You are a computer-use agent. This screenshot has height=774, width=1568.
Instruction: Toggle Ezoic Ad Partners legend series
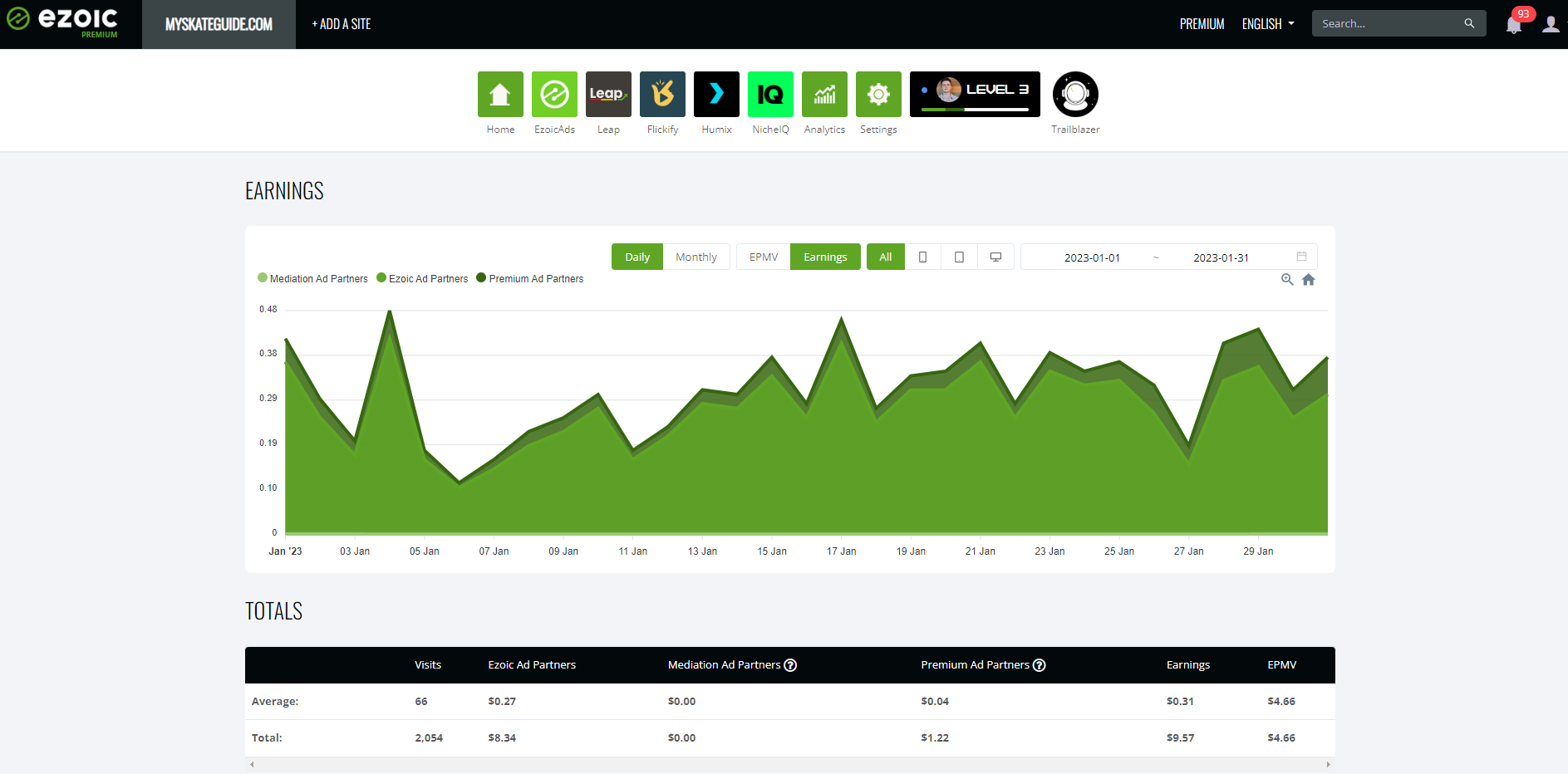pyautogui.click(x=422, y=278)
